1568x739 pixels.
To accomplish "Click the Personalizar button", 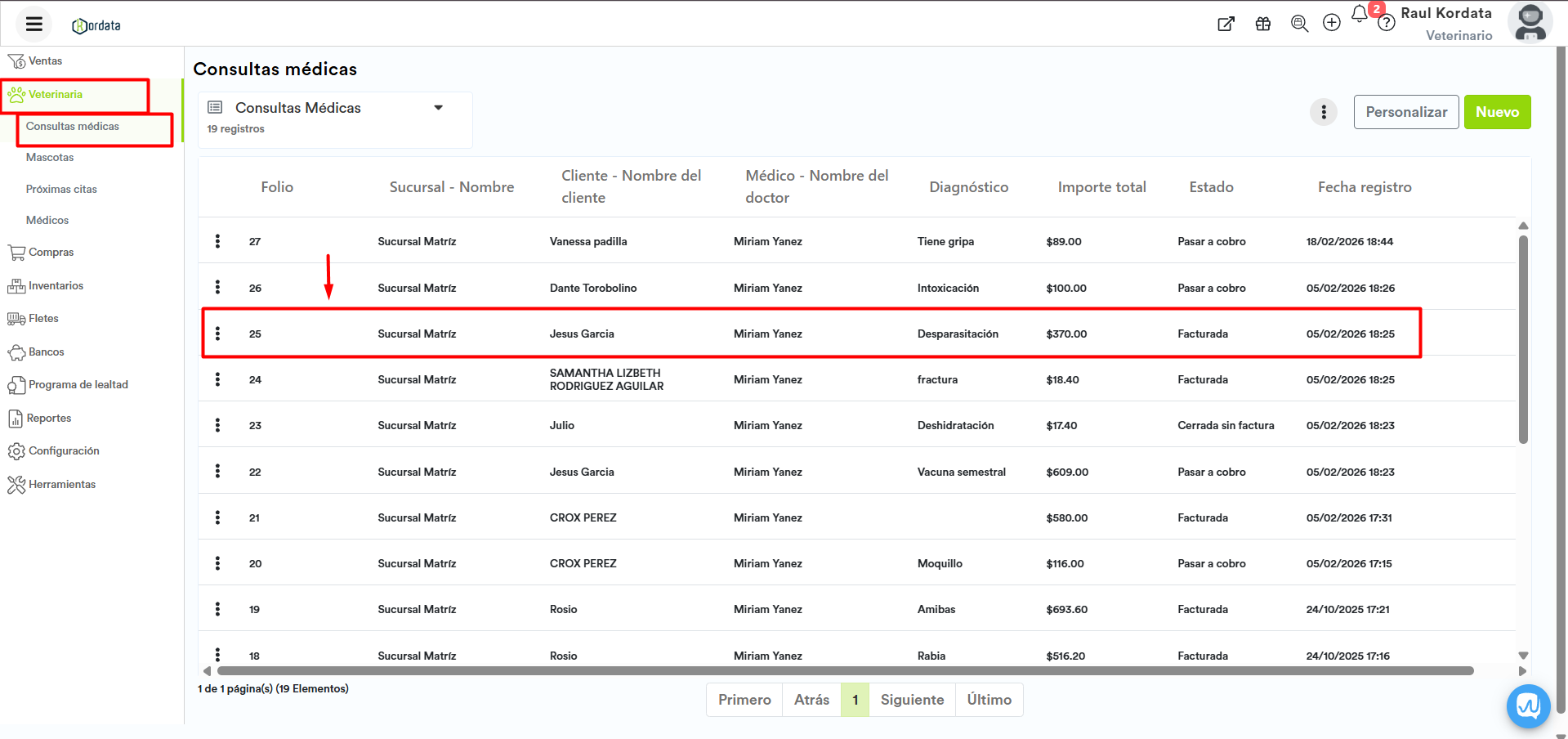I will click(x=1405, y=112).
